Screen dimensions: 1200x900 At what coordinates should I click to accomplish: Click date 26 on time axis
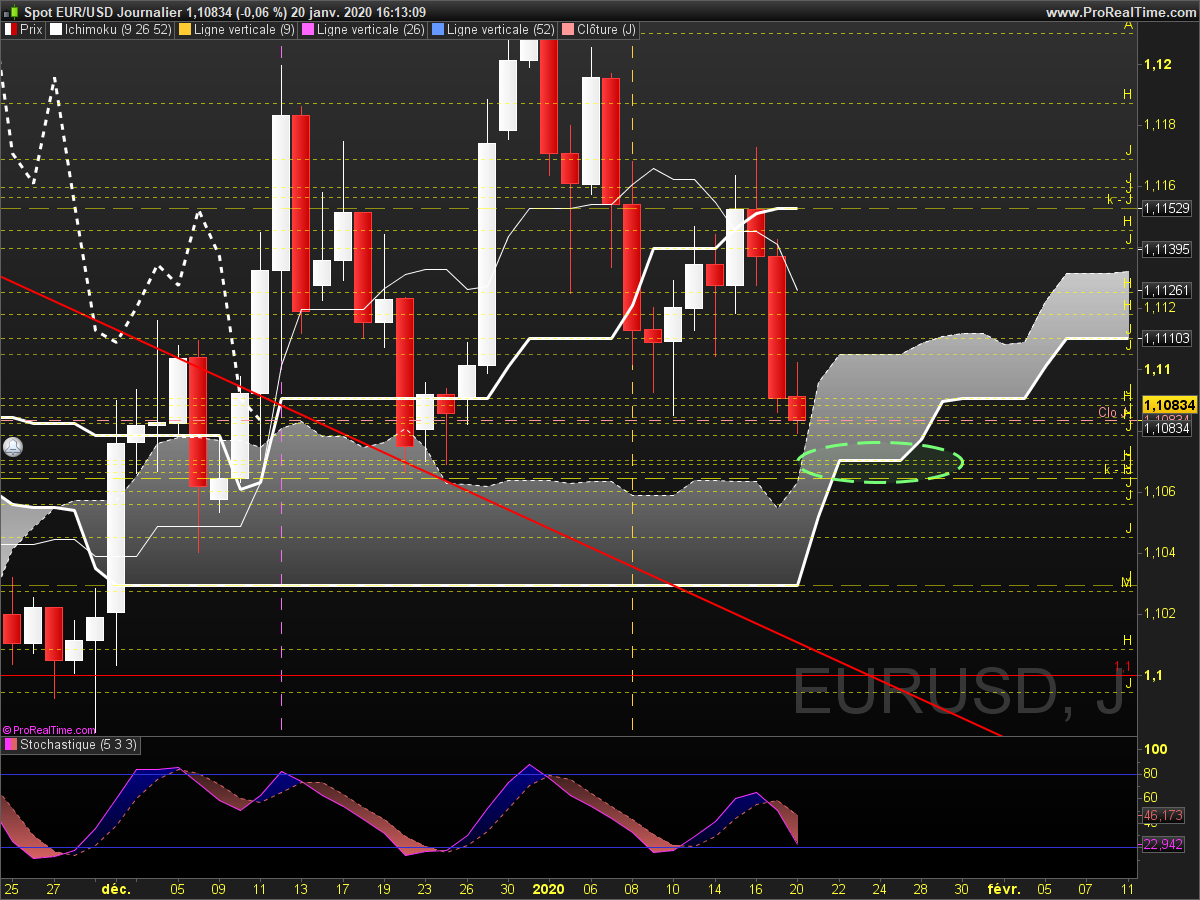click(468, 888)
